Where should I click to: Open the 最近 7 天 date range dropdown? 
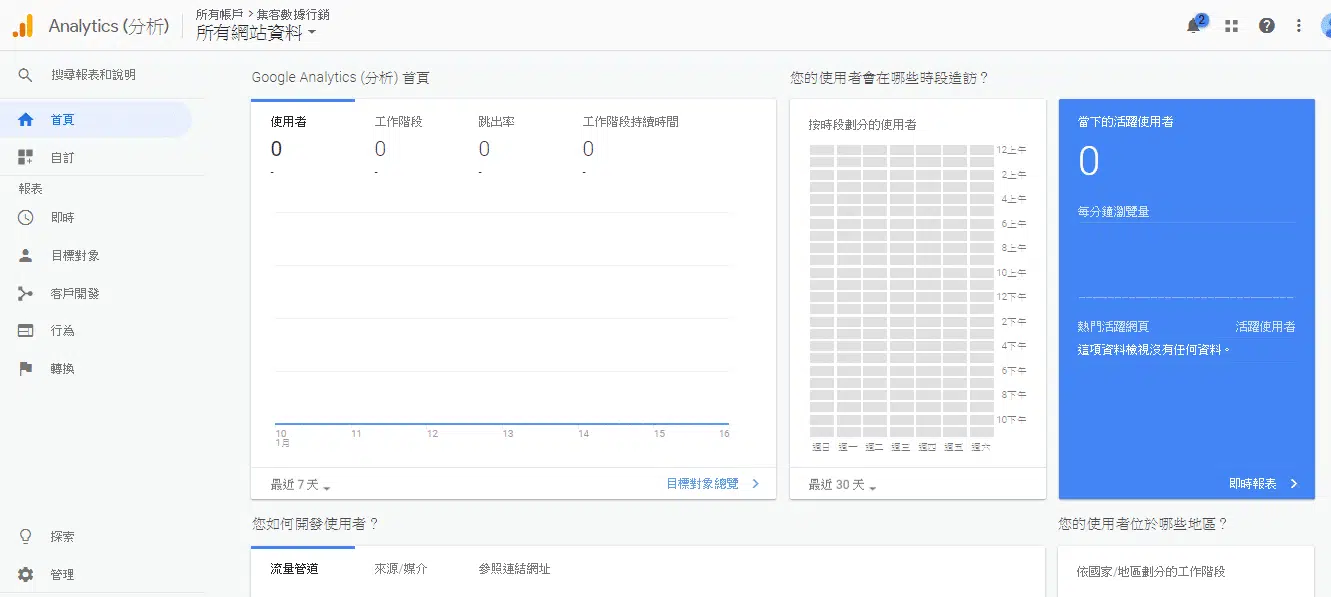(300, 485)
